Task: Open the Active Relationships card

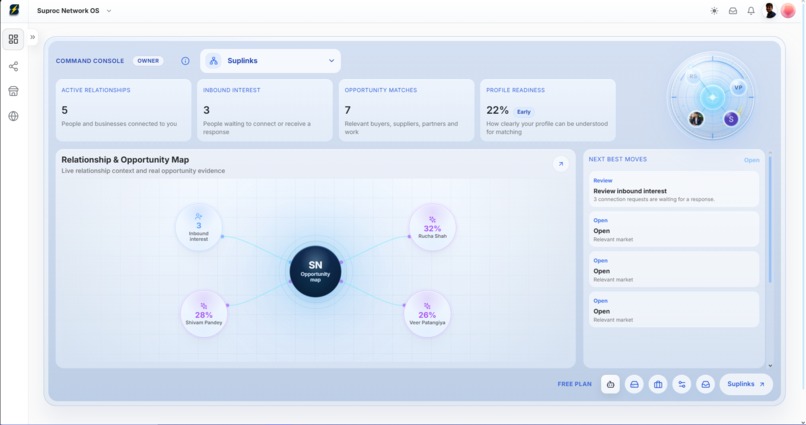Action: 123,110
